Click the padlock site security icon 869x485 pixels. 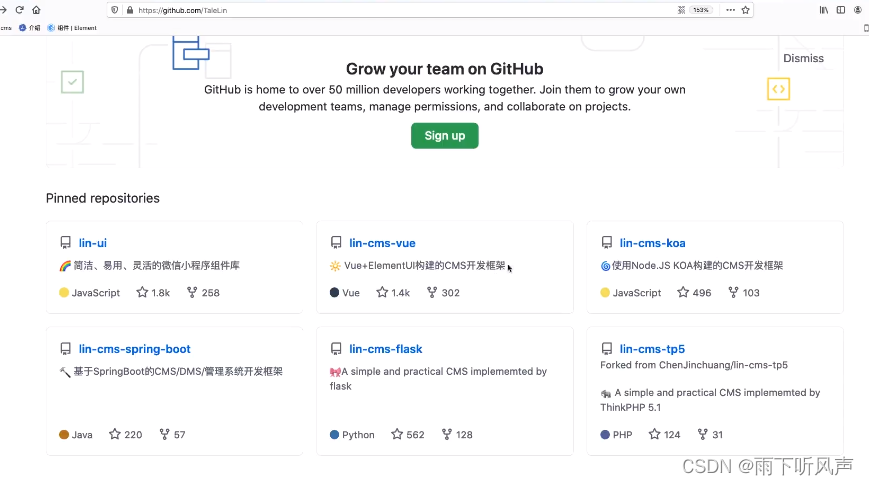click(x=130, y=10)
